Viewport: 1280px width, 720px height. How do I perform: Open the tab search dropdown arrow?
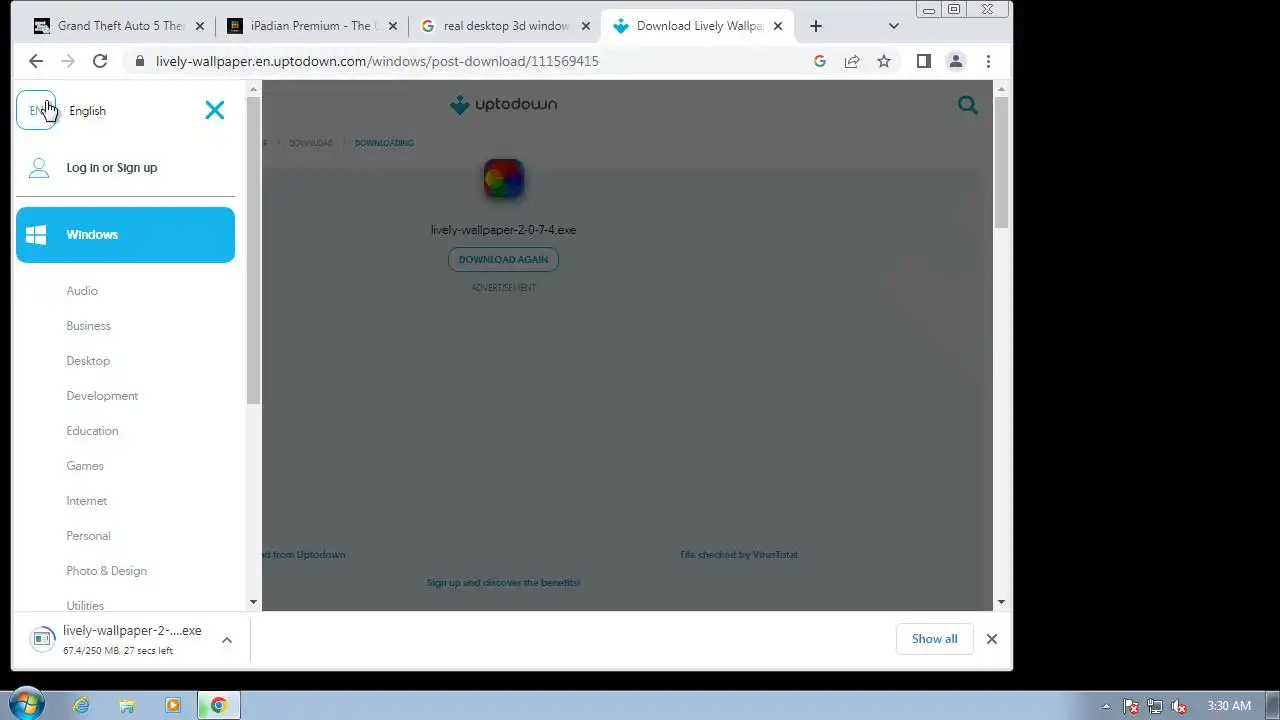tap(894, 26)
